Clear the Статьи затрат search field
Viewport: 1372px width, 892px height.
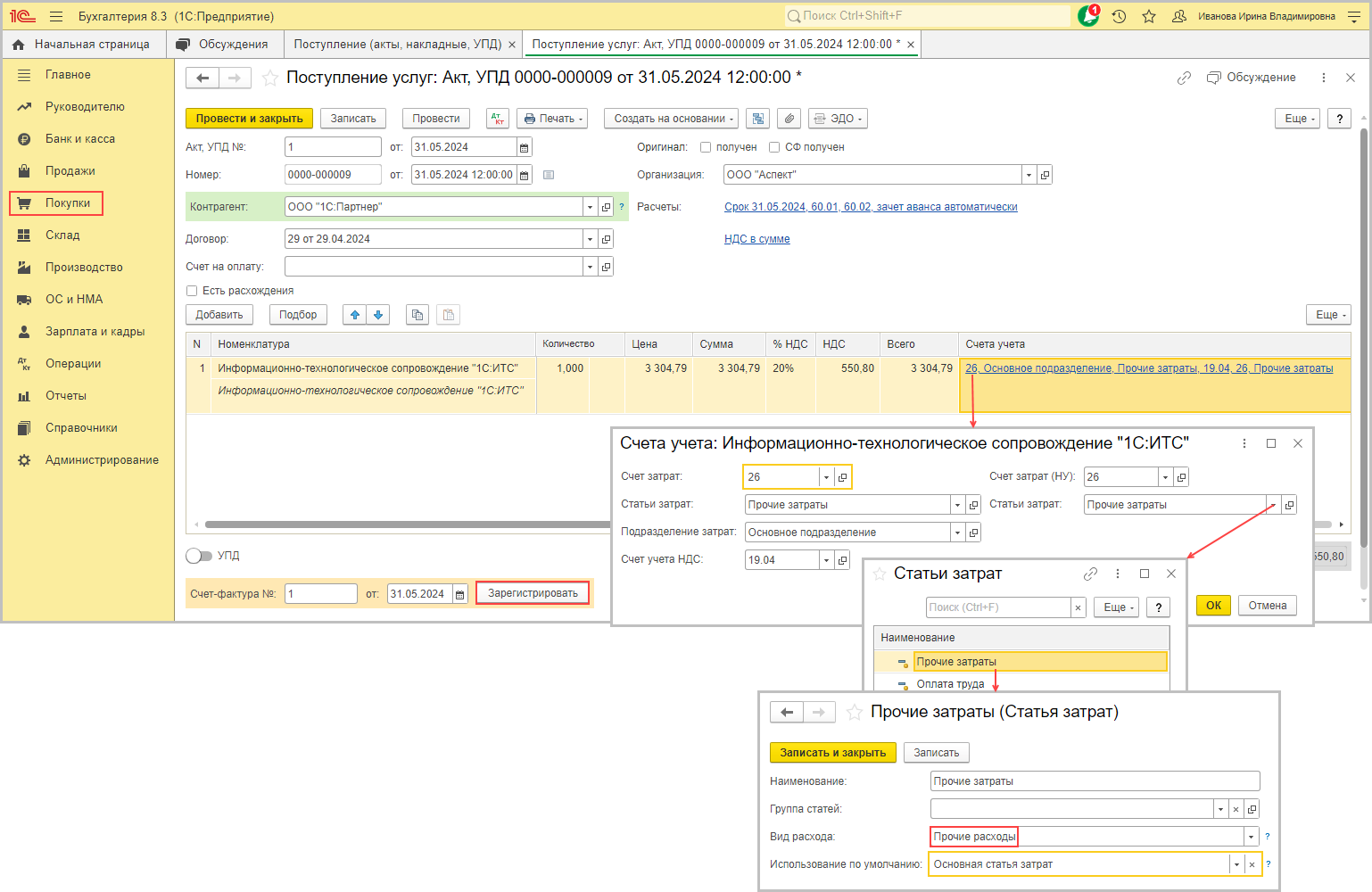pyautogui.click(x=1079, y=607)
